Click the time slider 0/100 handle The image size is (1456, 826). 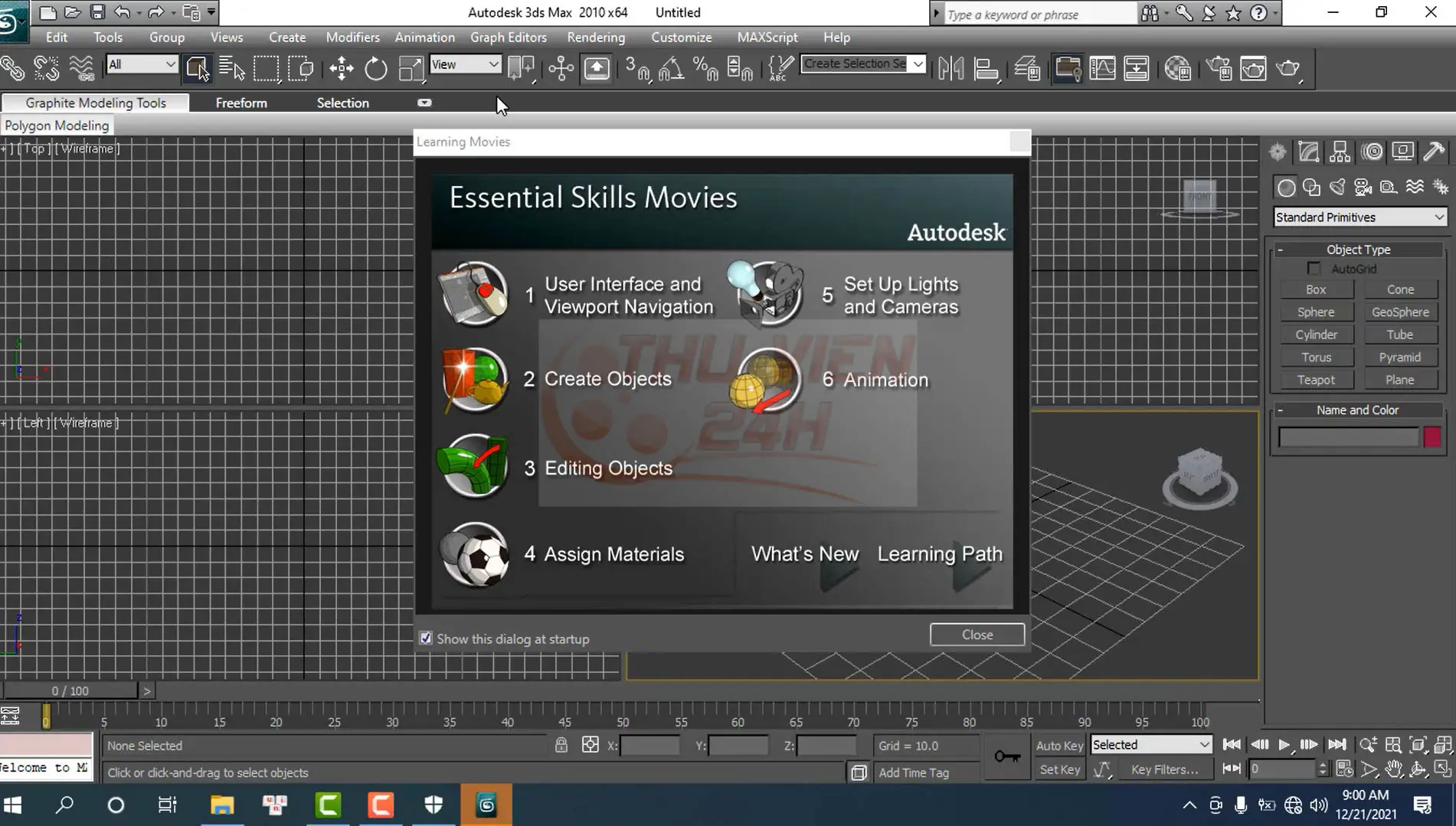click(70, 691)
